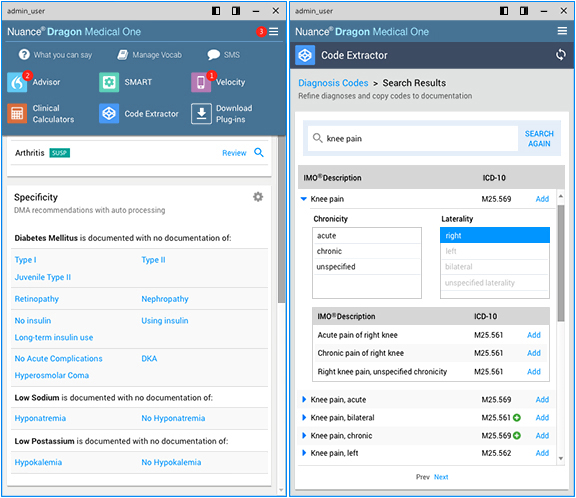
Task: Click Download Plug-ins icon
Action: click(x=201, y=113)
